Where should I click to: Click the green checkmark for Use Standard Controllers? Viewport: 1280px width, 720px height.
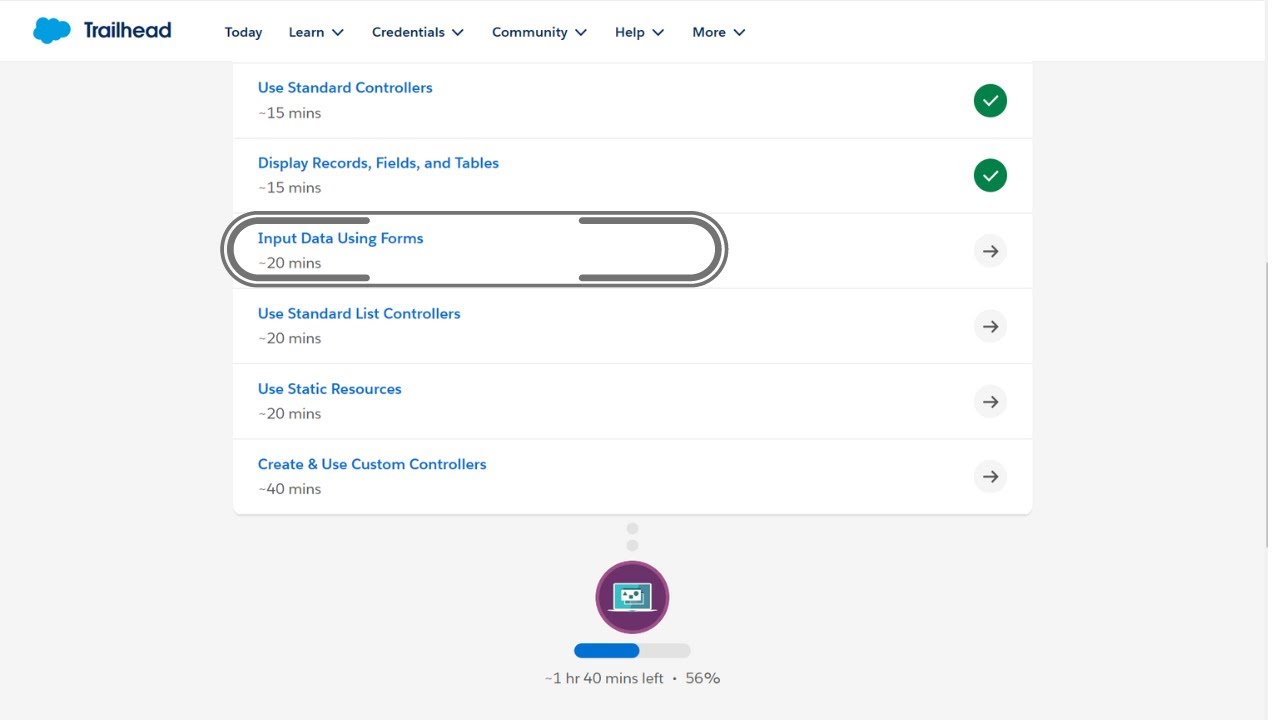pyautogui.click(x=990, y=101)
